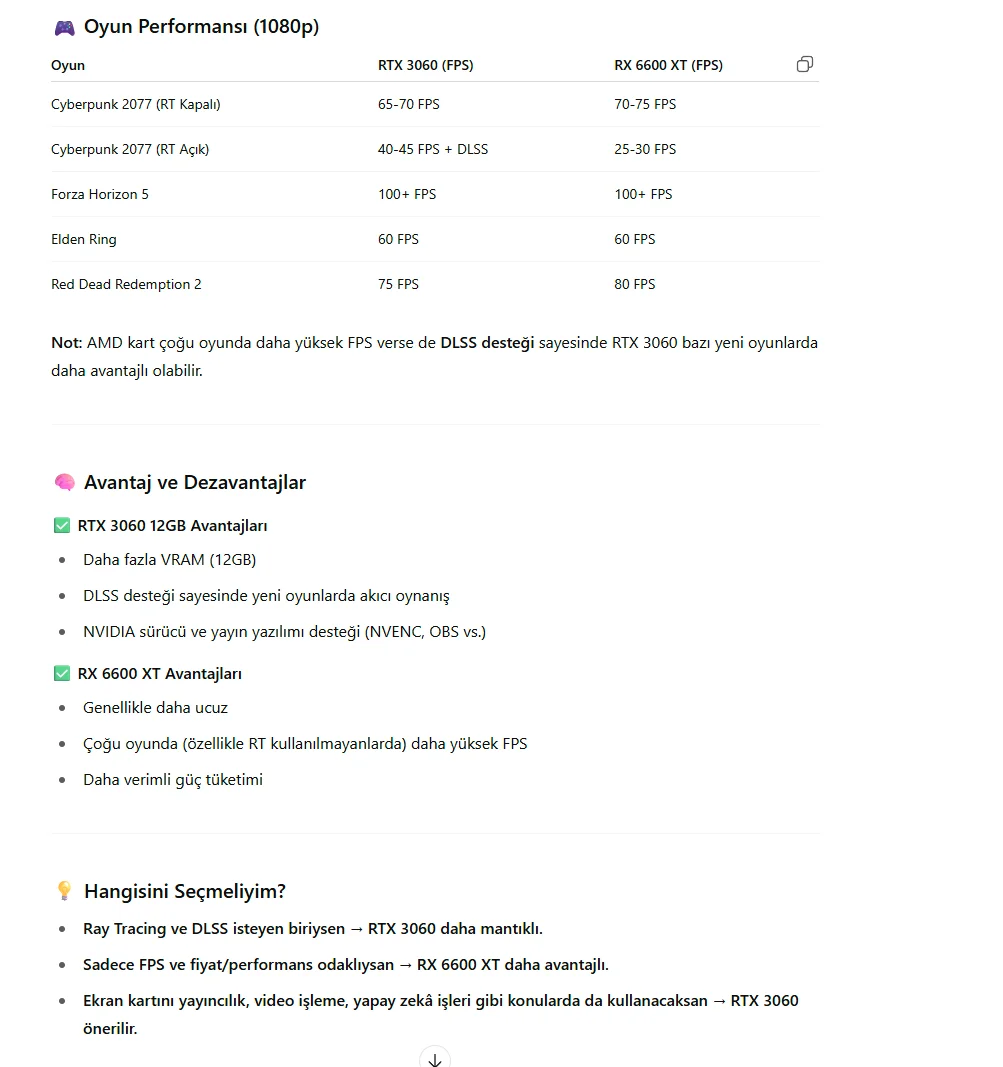Screen dimensions: 1003x1067
Task: Click the brain emoji beside Avantaj ve Dezavantajlar
Action: pos(64,483)
